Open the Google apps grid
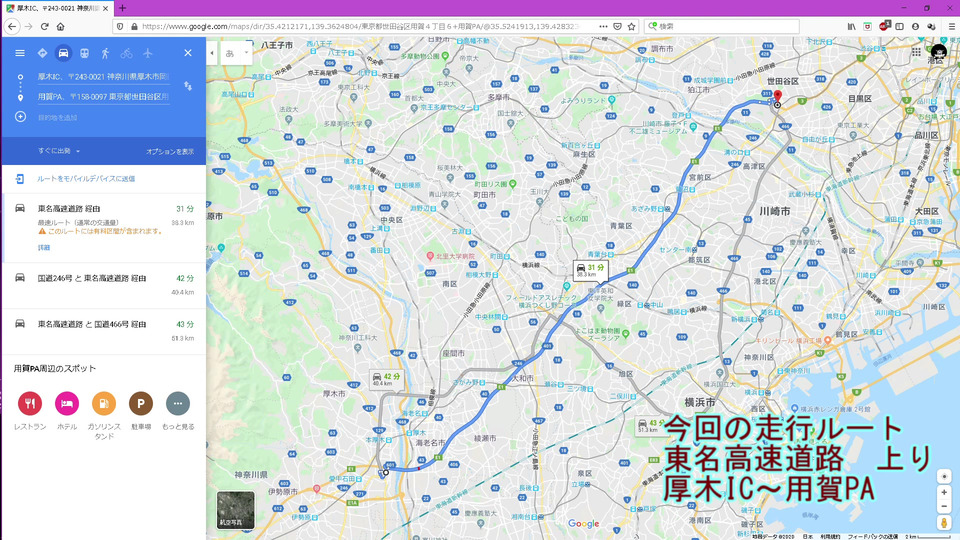This screenshot has height=540, width=960. [916, 53]
